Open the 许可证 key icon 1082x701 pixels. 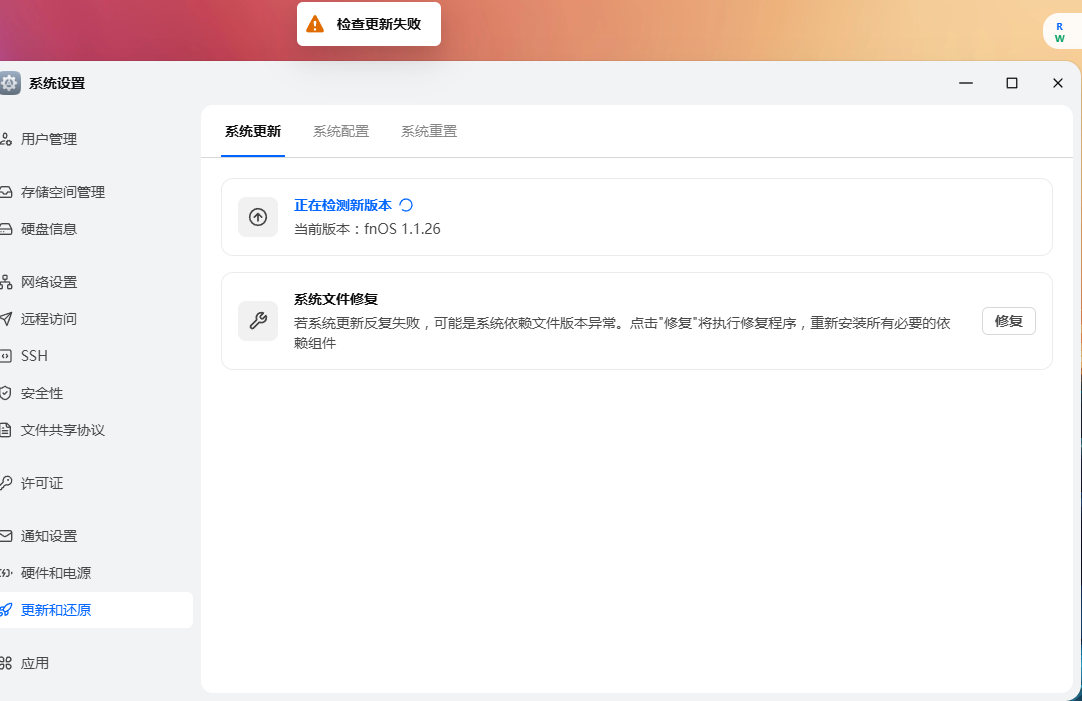pyautogui.click(x=6, y=483)
